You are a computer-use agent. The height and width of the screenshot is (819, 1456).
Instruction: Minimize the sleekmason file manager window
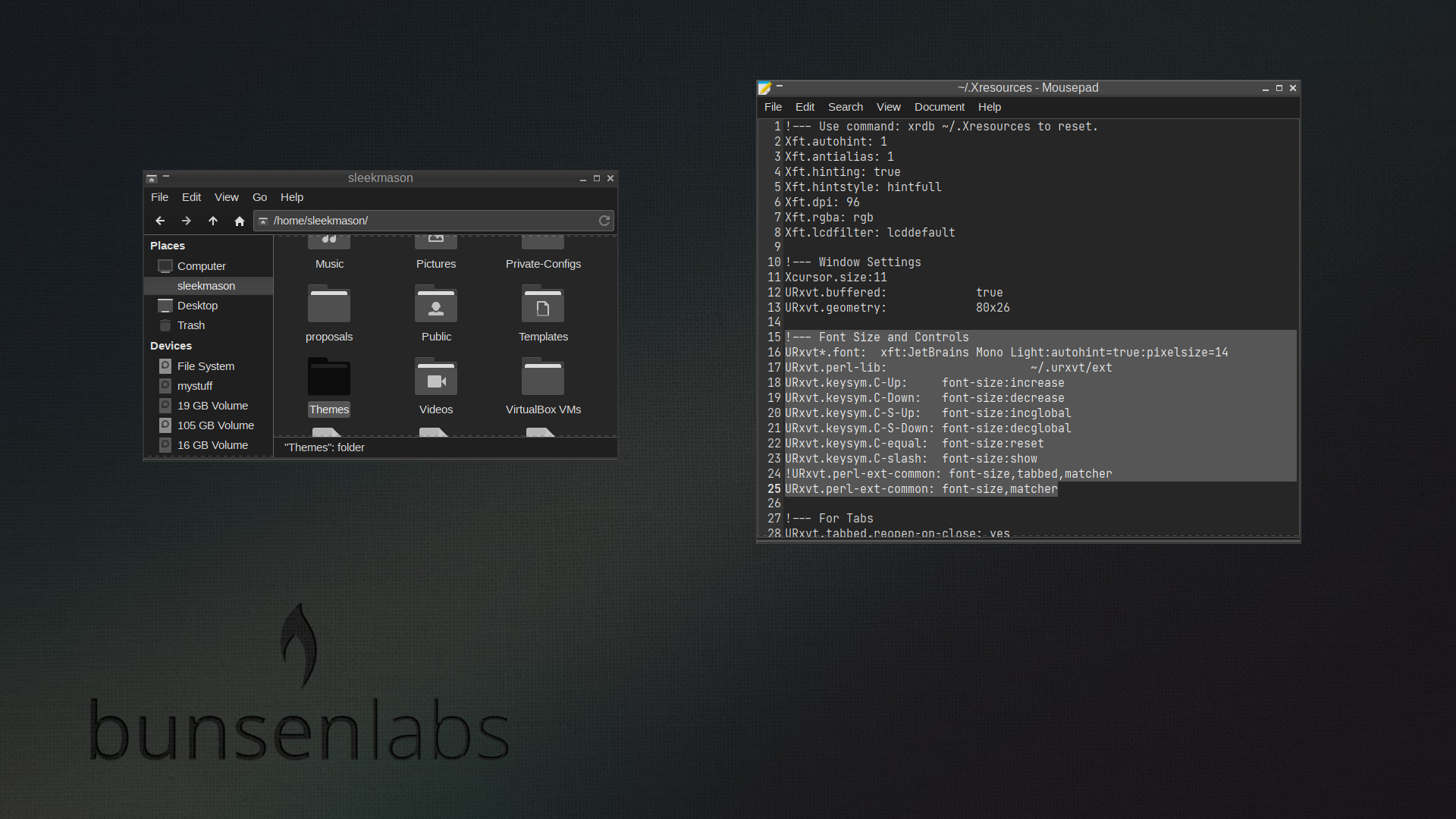point(583,179)
